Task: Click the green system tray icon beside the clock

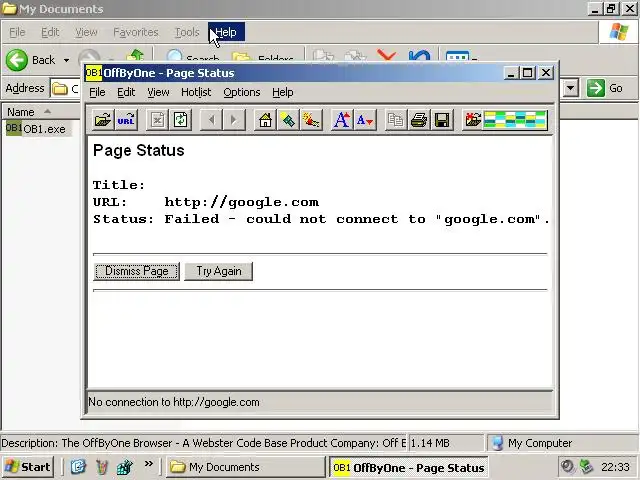Action: point(586,466)
